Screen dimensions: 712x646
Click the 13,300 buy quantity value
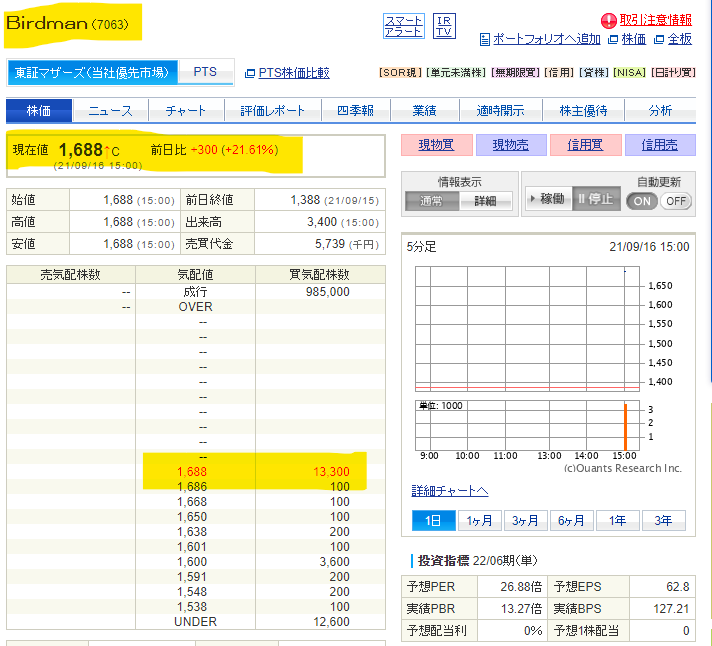pyautogui.click(x=331, y=472)
